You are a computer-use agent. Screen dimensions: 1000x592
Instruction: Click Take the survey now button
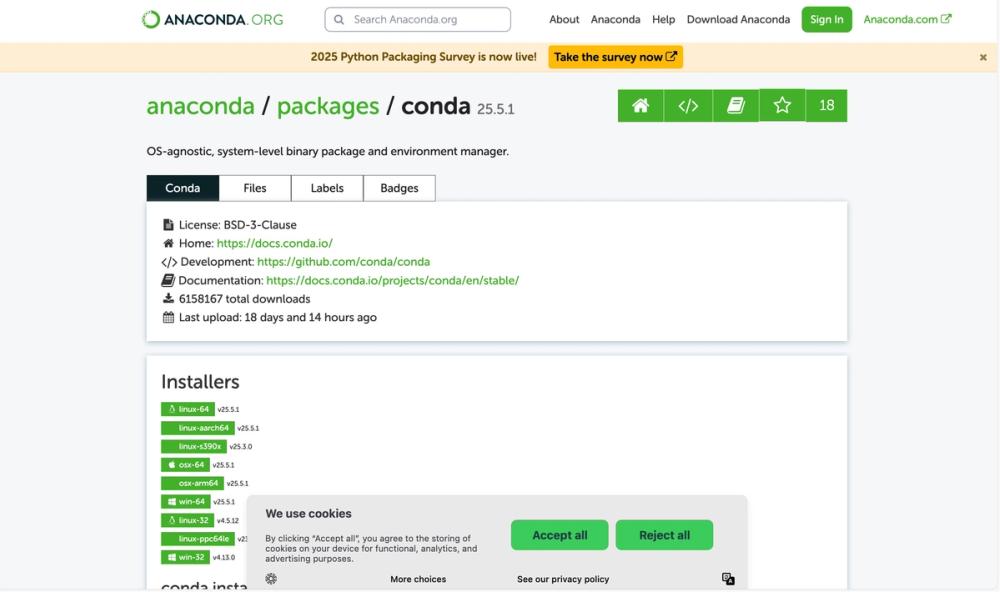[615, 57]
